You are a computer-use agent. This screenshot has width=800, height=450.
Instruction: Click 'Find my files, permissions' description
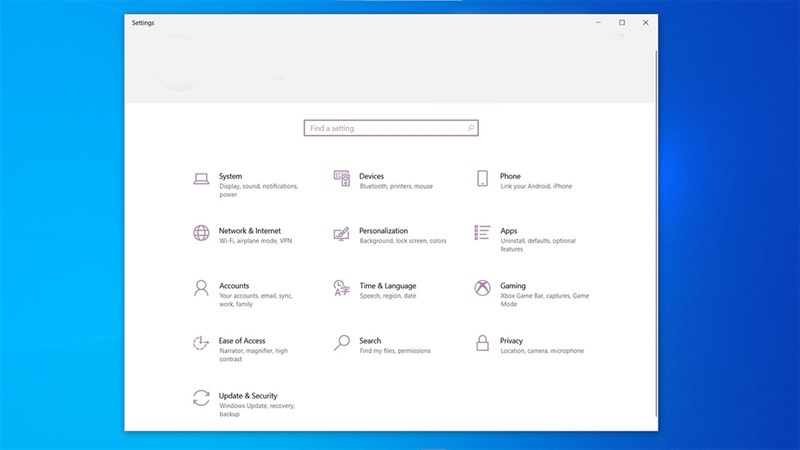point(395,351)
